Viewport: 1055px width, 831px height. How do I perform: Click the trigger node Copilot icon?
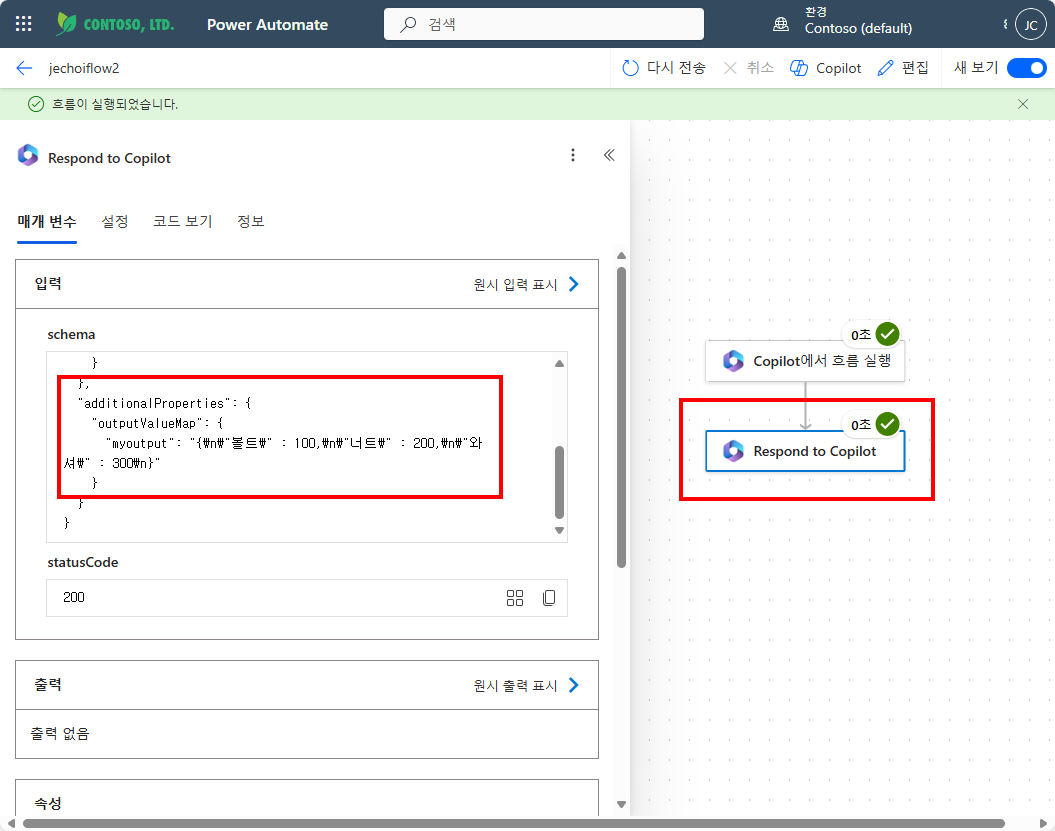pos(733,361)
